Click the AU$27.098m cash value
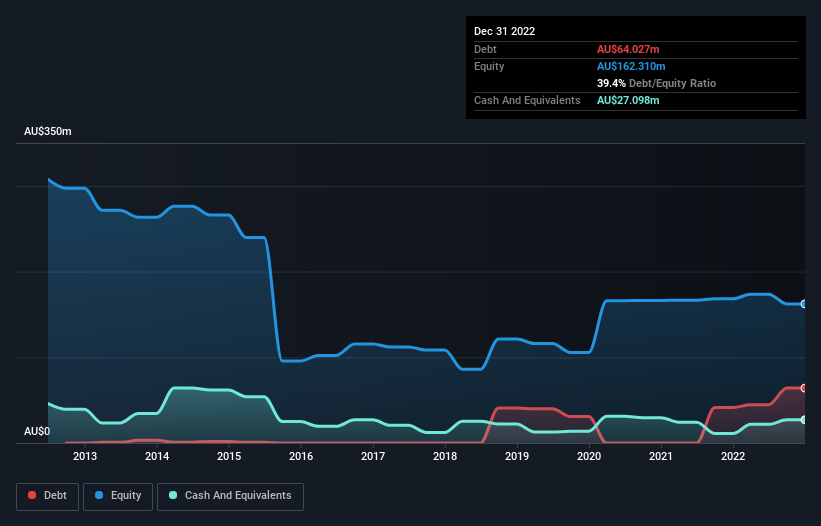The width and height of the screenshot is (821, 526). pyautogui.click(x=628, y=100)
